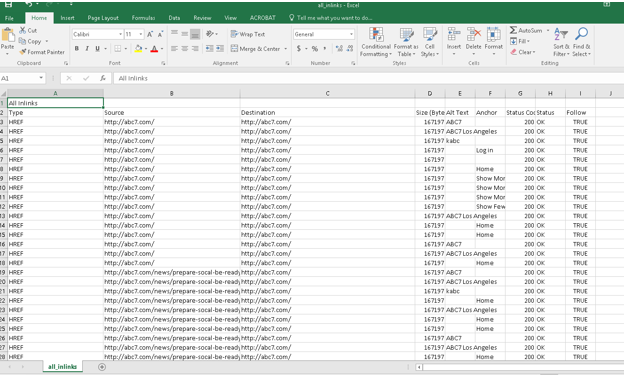Click the Format as Table icon
Screen dimensions: 625x378
pyautogui.click(x=406, y=35)
